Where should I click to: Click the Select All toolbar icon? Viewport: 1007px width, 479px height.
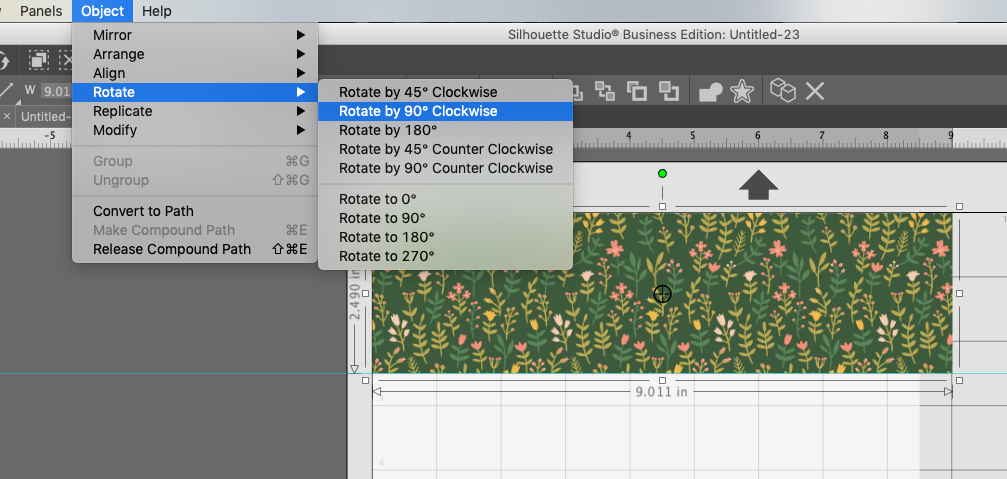[39, 61]
